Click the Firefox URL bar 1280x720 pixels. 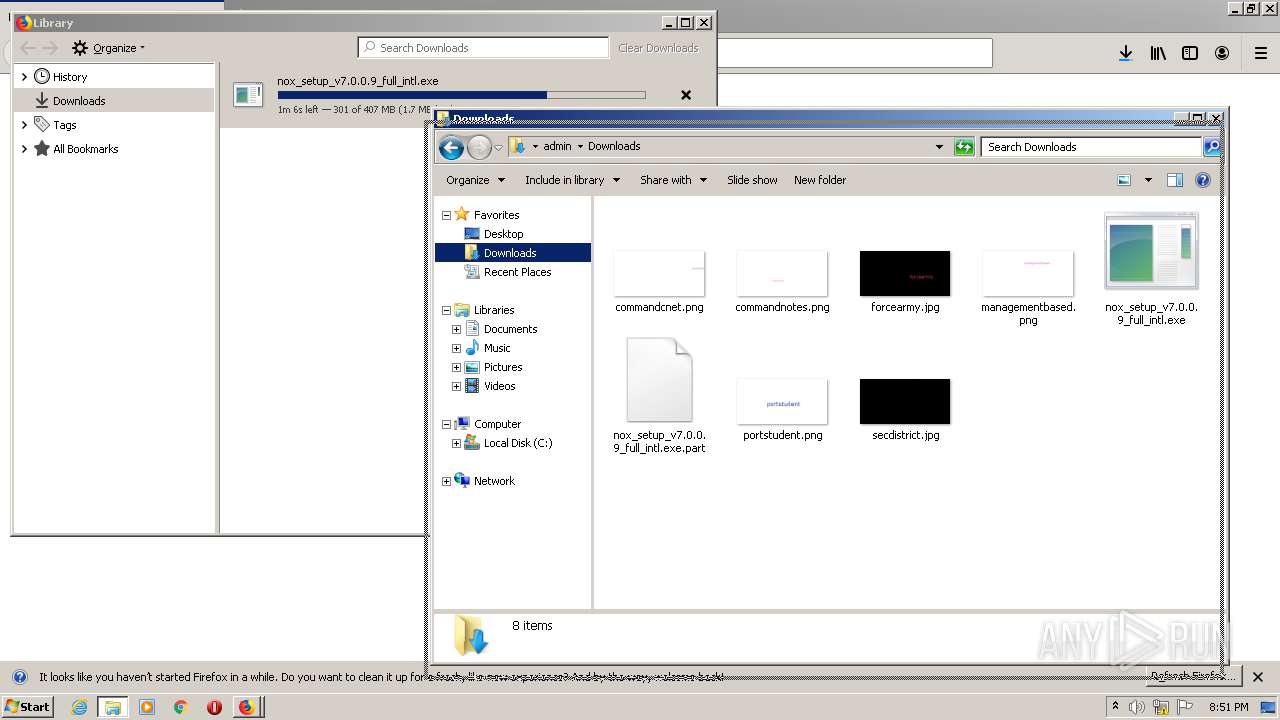[x=855, y=53]
